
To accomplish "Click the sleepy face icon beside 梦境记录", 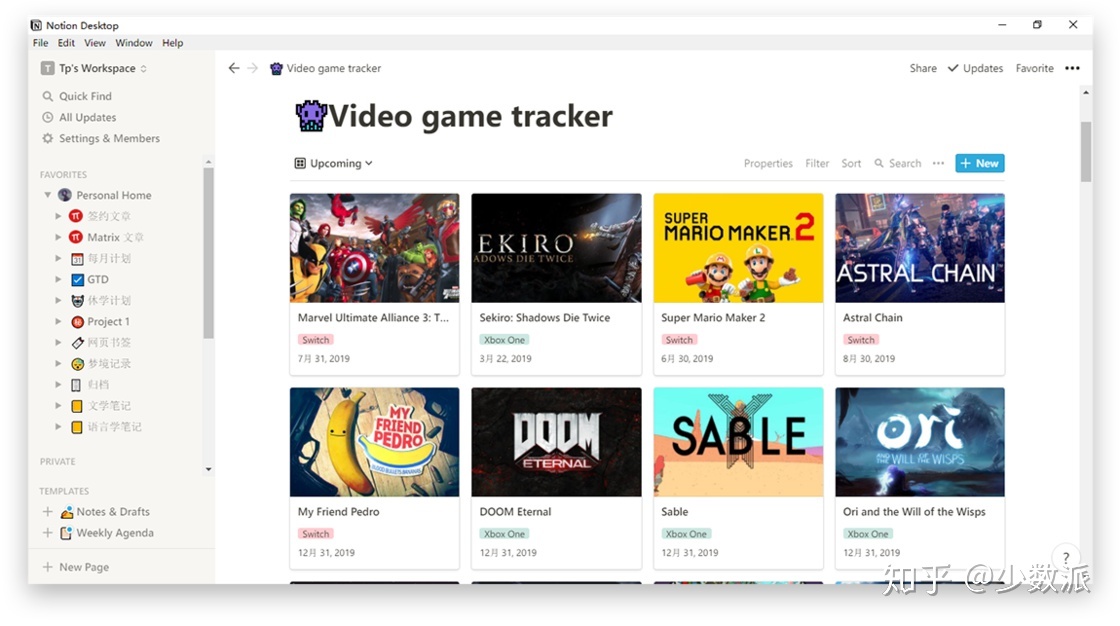I will (77, 364).
